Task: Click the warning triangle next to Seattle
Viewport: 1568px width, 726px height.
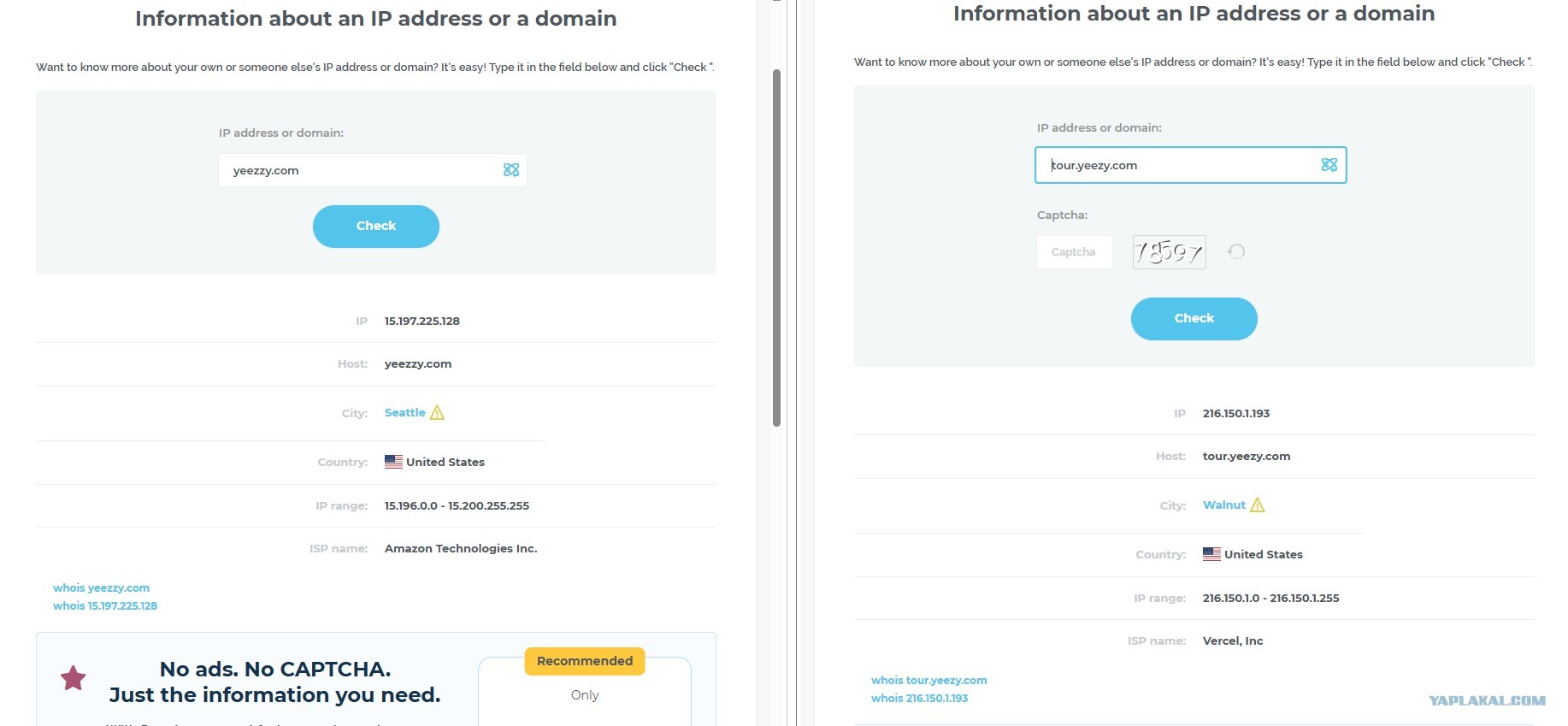Action: pyautogui.click(x=437, y=413)
